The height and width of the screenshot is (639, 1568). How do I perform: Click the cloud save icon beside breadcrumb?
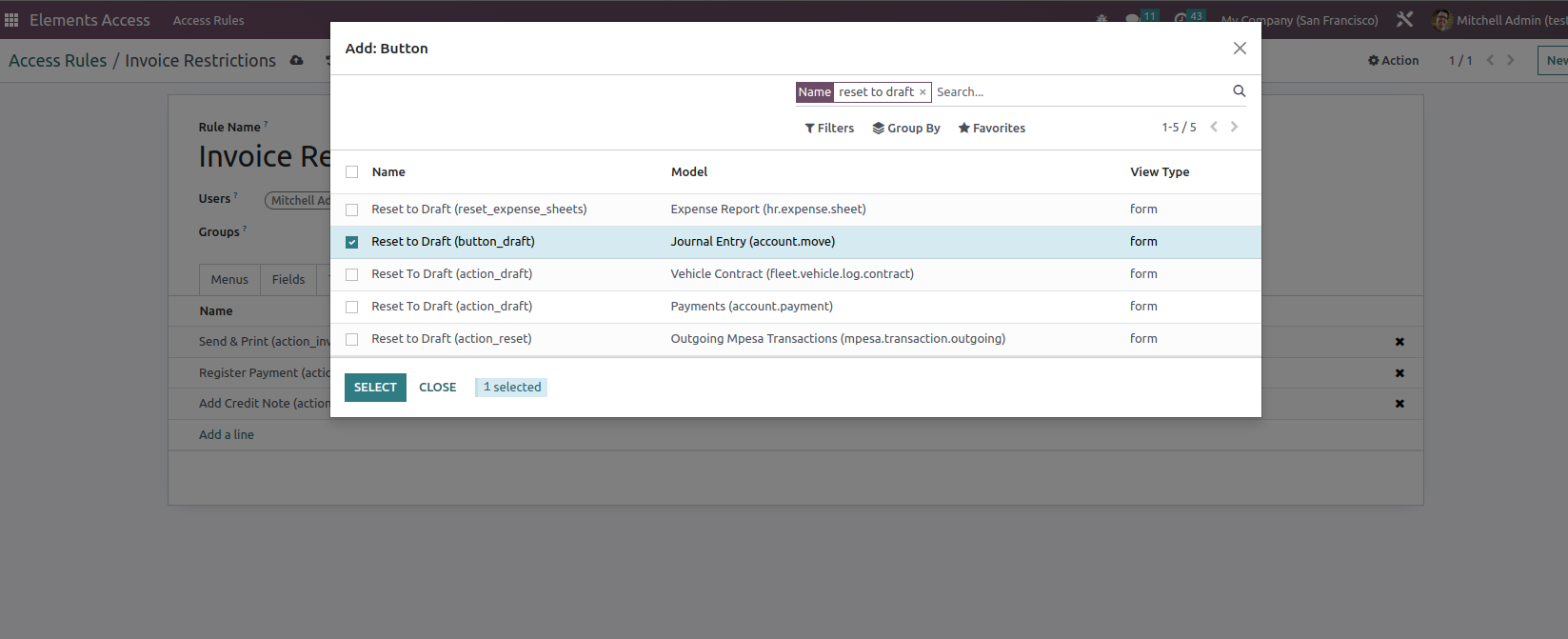click(297, 61)
